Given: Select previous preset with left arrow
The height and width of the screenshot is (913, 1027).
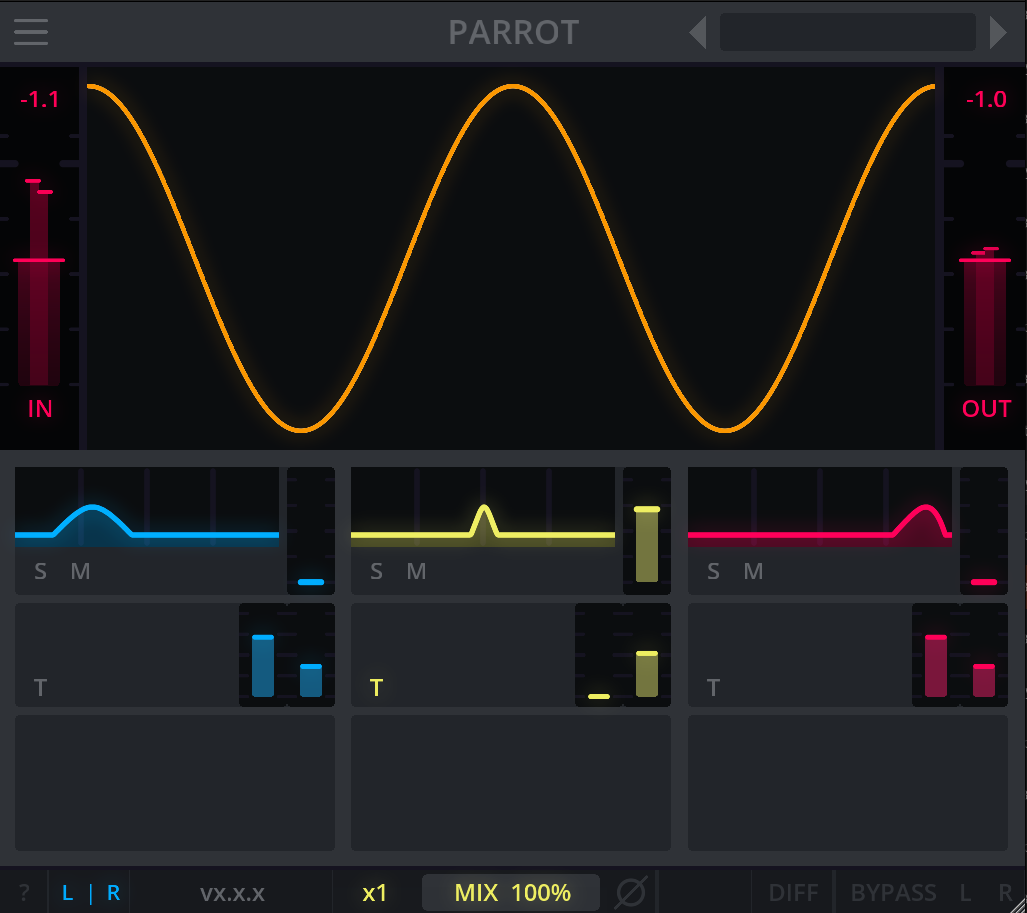Looking at the screenshot, I should tap(698, 32).
